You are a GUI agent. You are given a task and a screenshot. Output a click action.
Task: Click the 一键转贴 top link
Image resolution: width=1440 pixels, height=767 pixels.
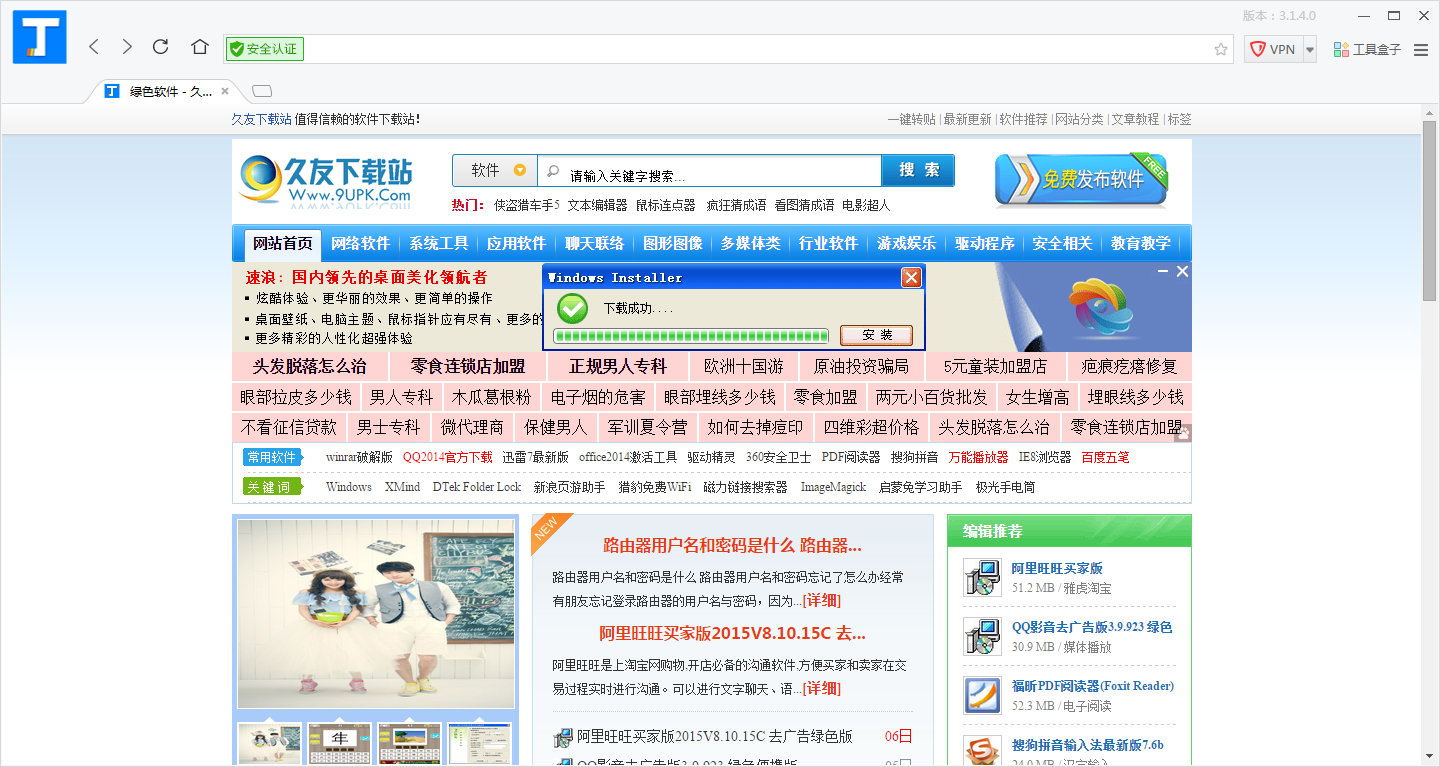point(911,119)
